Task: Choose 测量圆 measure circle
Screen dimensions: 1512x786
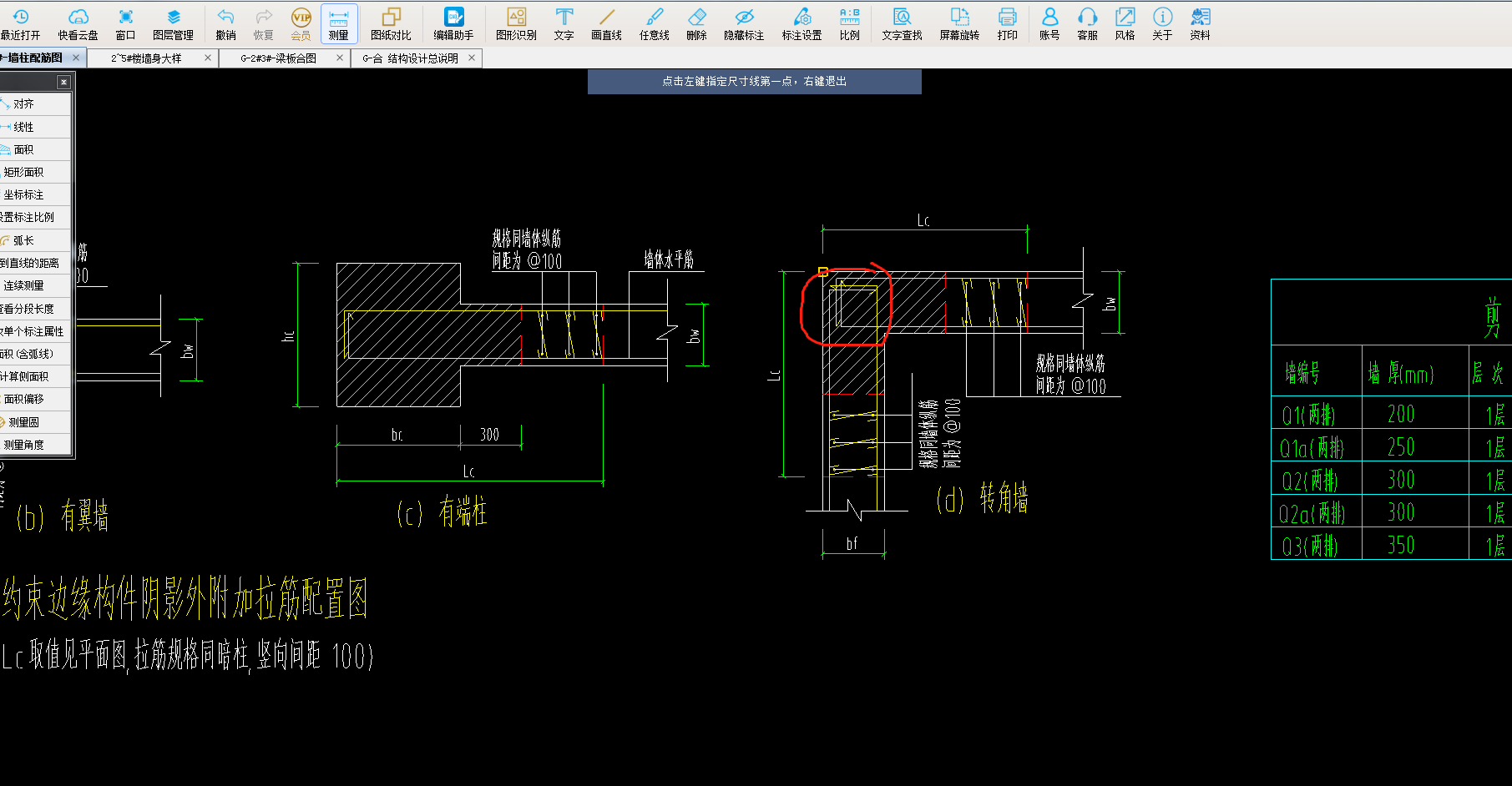Action: tap(35, 422)
